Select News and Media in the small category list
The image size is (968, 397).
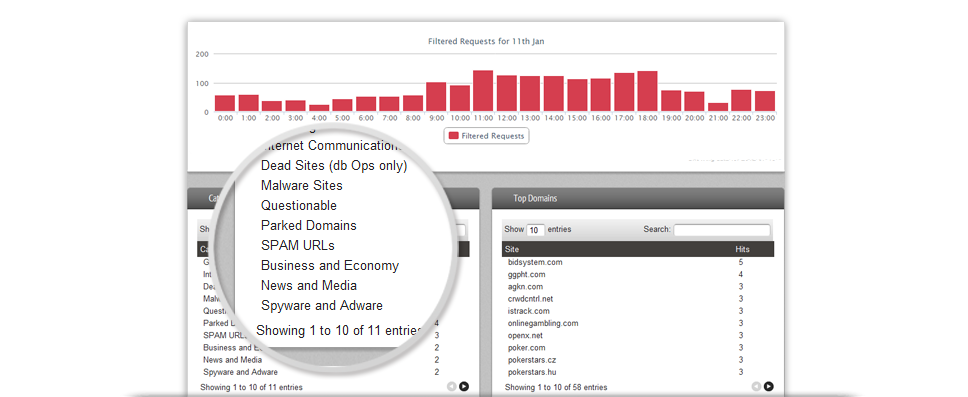232,360
